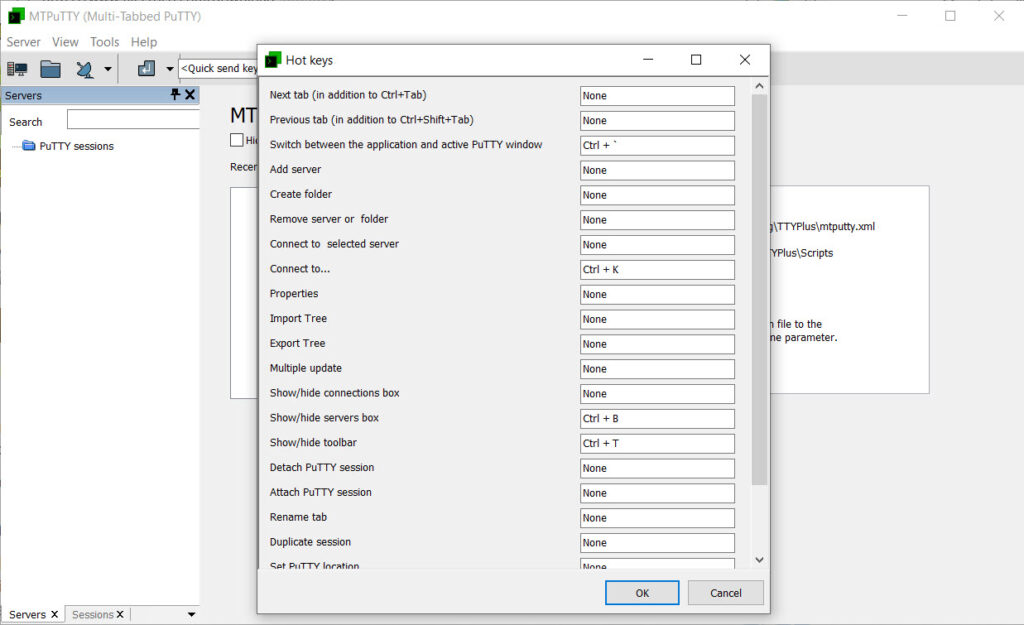Maximize the Hot keys dialog
This screenshot has height=625, width=1024.
[x=696, y=59]
